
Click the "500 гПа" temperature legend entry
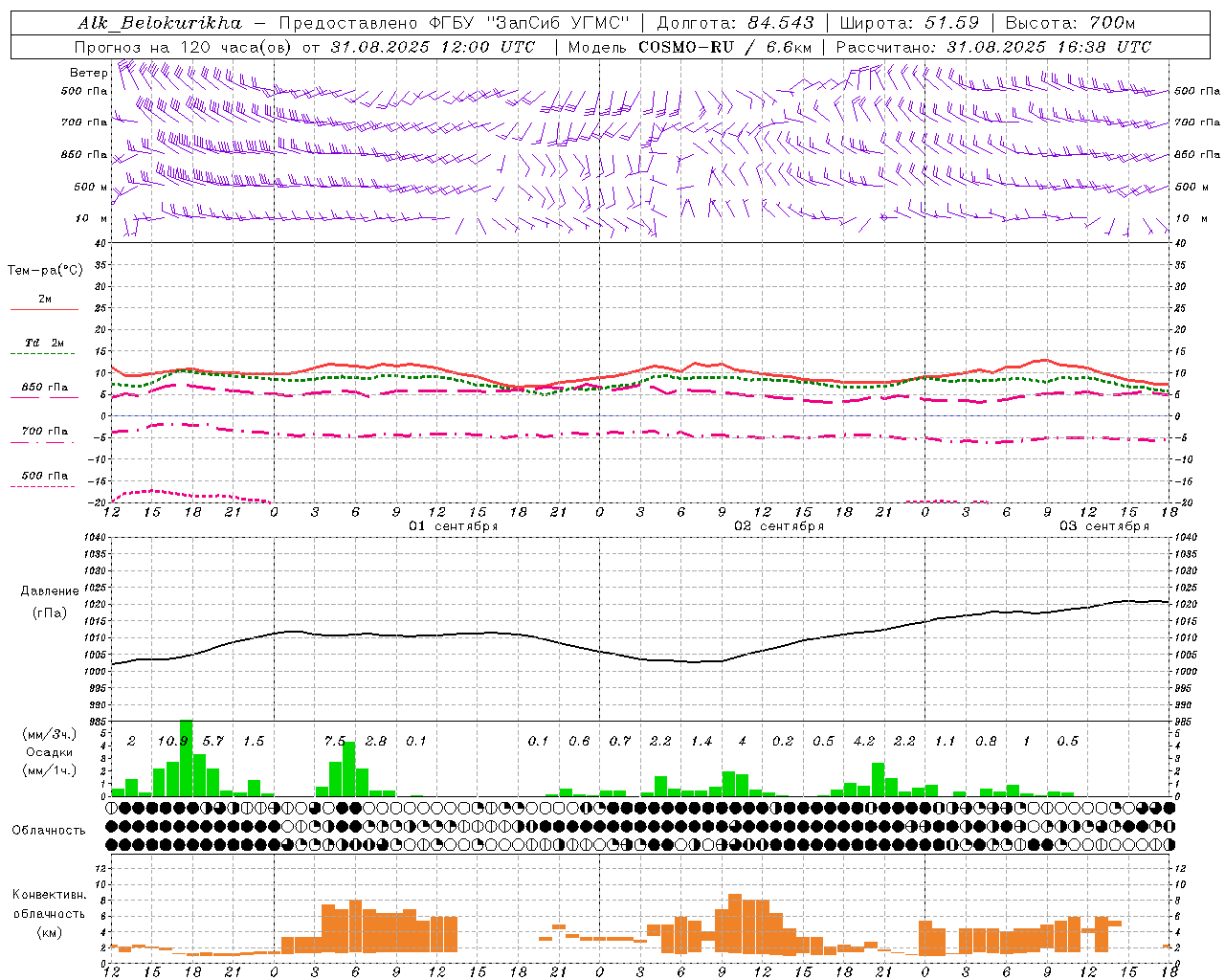(45, 476)
